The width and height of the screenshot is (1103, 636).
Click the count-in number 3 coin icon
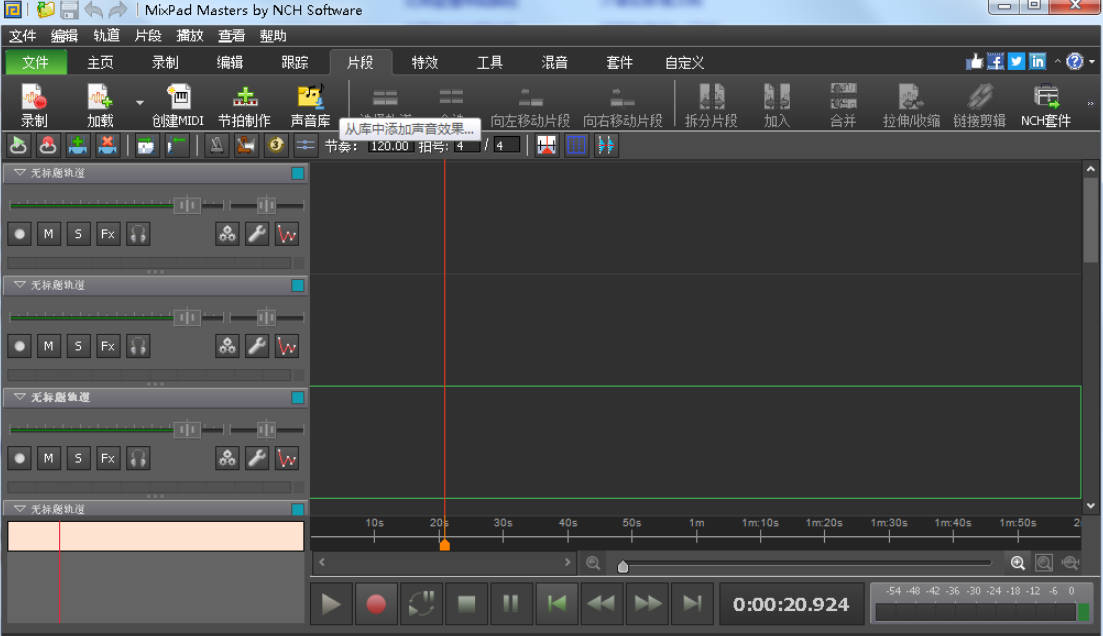[276, 146]
